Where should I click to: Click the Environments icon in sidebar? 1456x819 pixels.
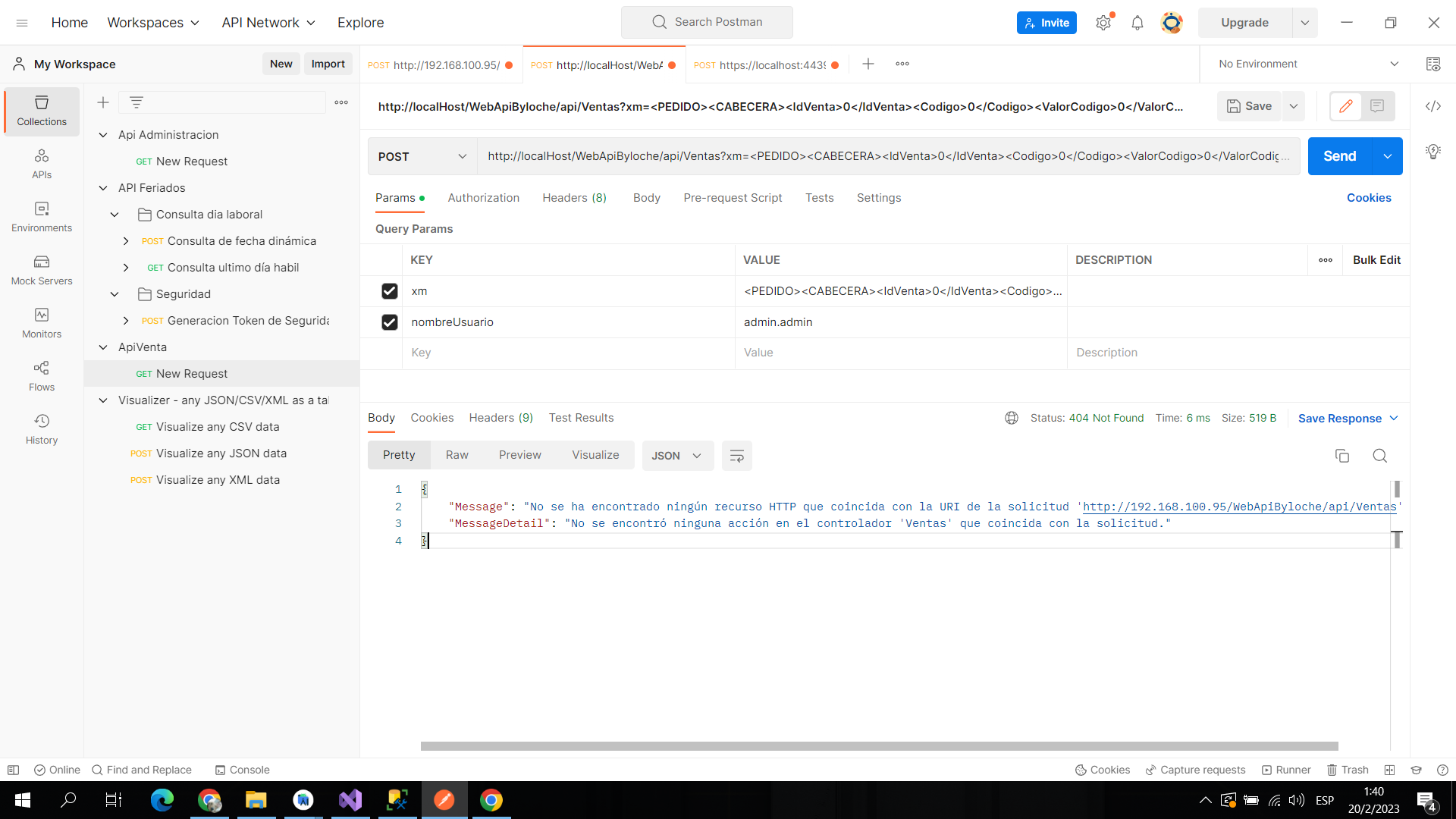[41, 209]
